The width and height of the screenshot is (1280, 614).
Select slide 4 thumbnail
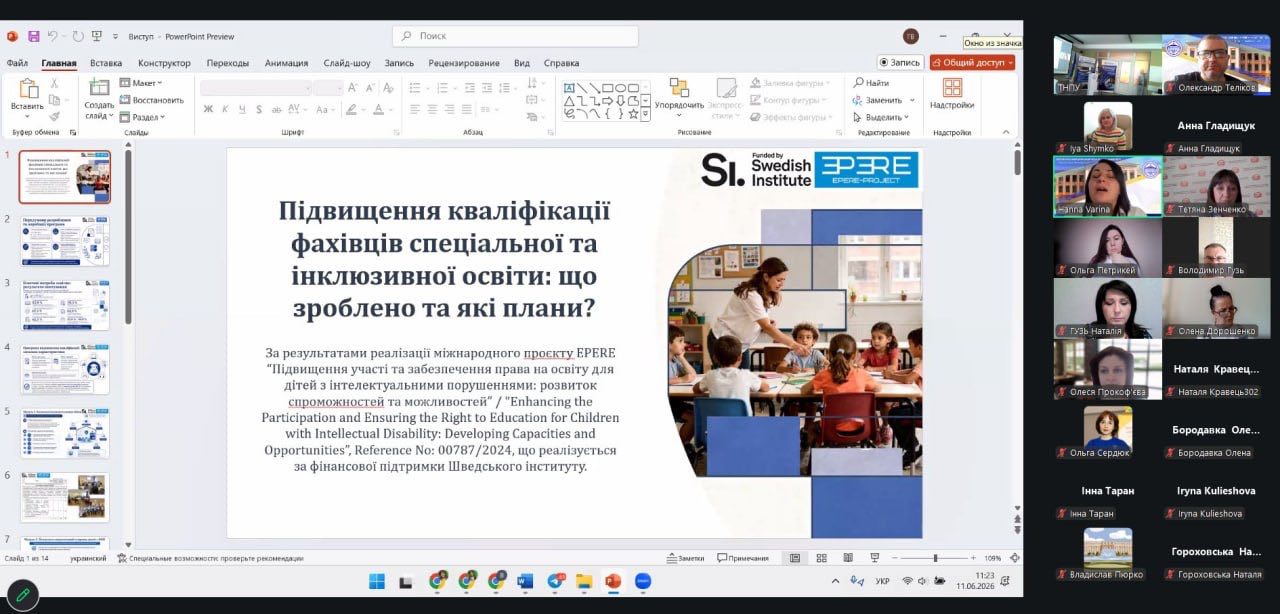[x=66, y=369]
